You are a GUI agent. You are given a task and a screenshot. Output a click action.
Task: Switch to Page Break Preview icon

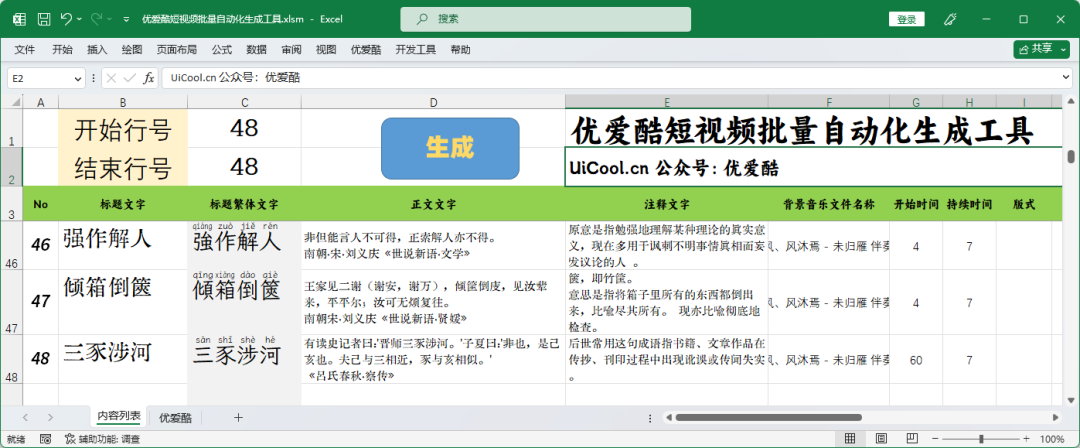coord(912,438)
